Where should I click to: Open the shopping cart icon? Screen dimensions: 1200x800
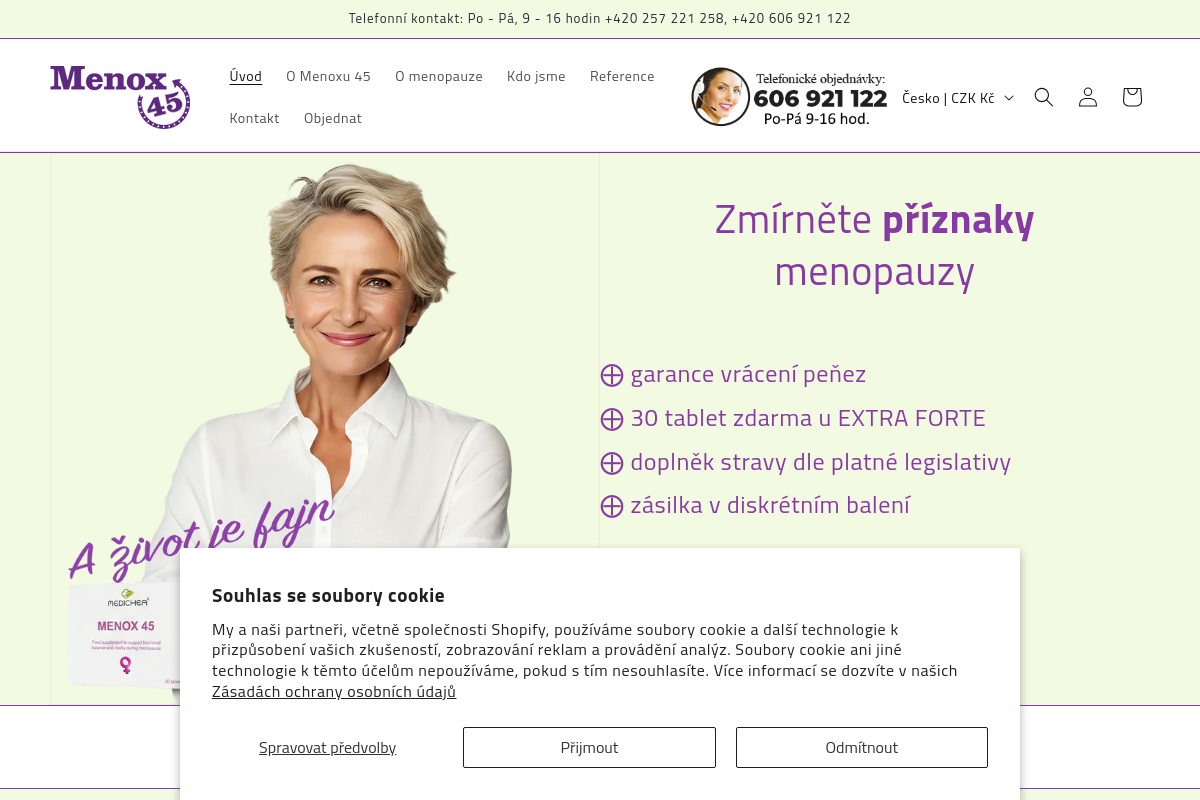[x=1132, y=97]
